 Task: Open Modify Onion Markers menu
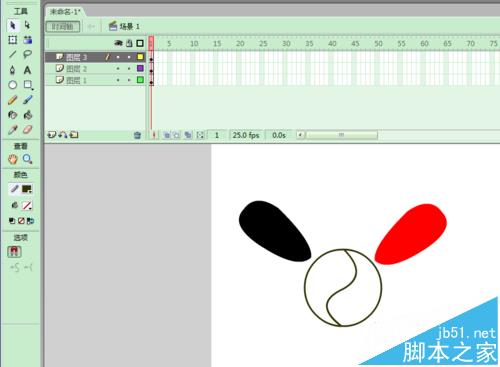tap(200, 135)
